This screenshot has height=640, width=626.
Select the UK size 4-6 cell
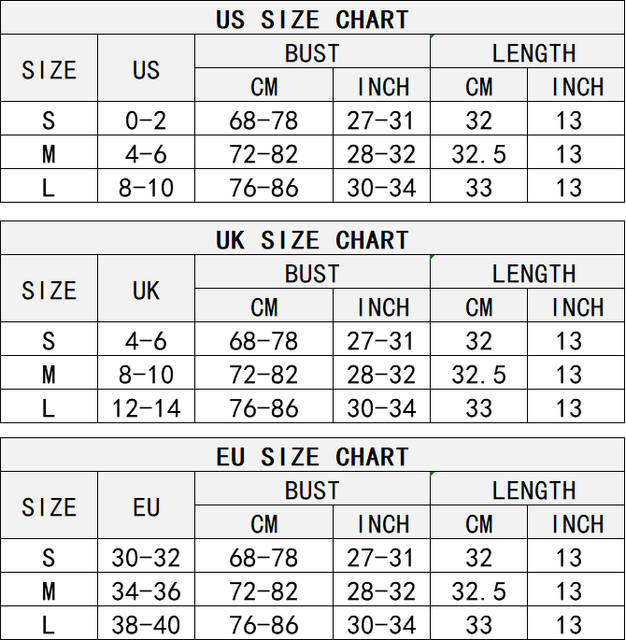[x=146, y=339]
